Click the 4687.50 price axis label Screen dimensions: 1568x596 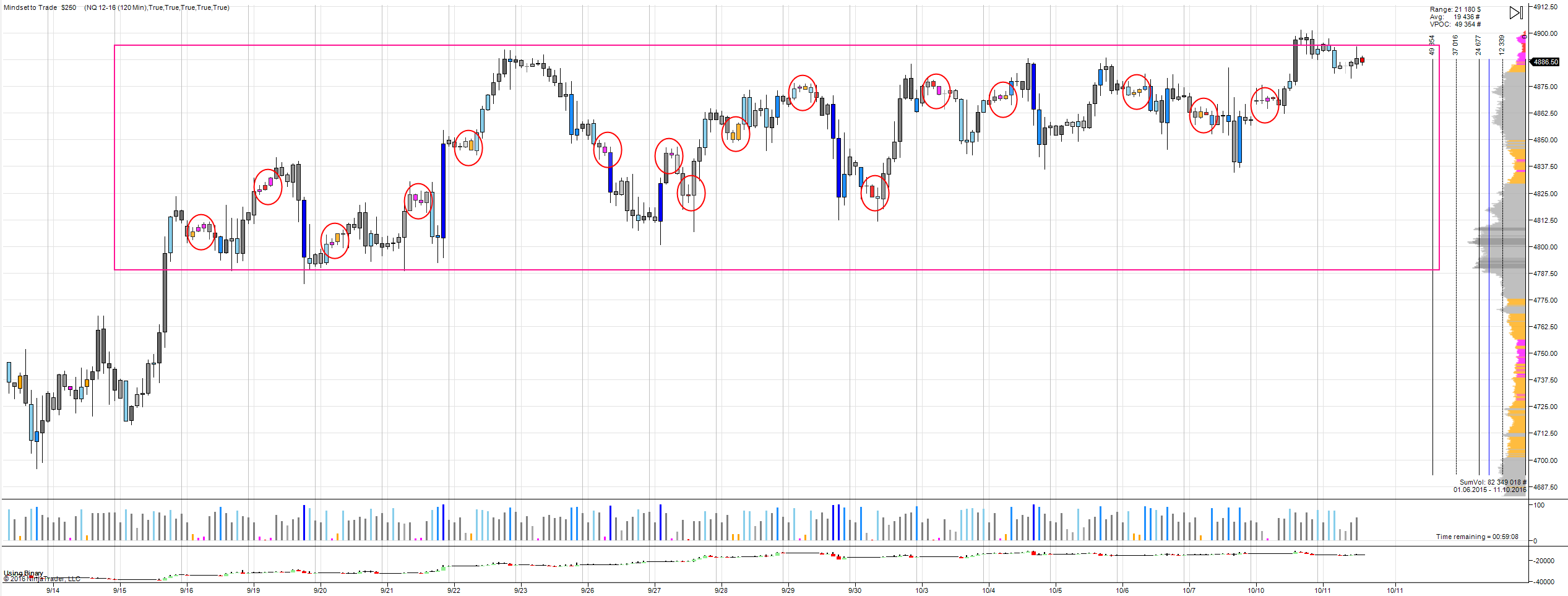point(1545,487)
